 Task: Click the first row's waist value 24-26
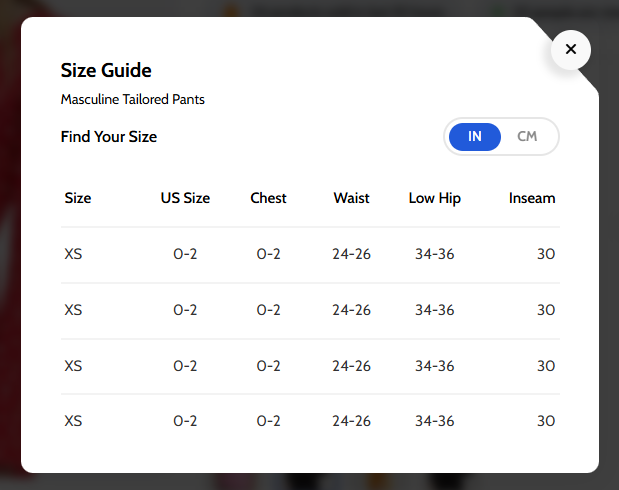tap(351, 254)
